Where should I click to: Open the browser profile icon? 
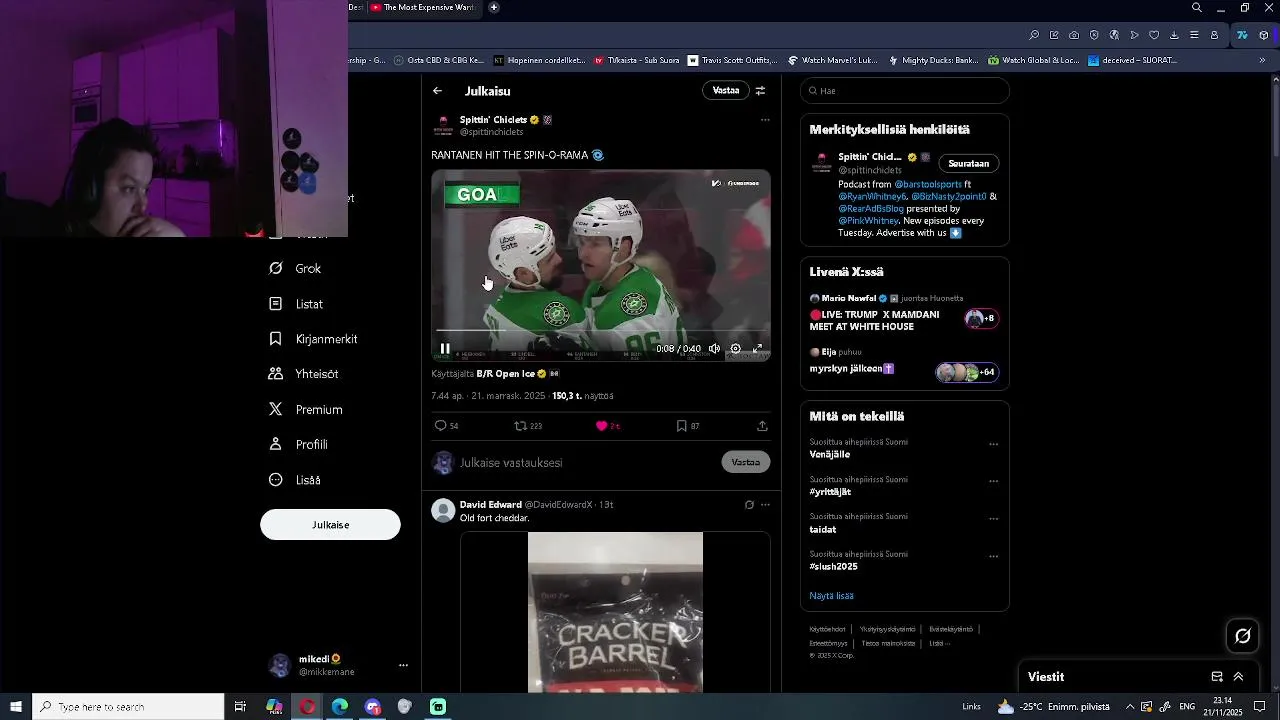coord(1214,35)
